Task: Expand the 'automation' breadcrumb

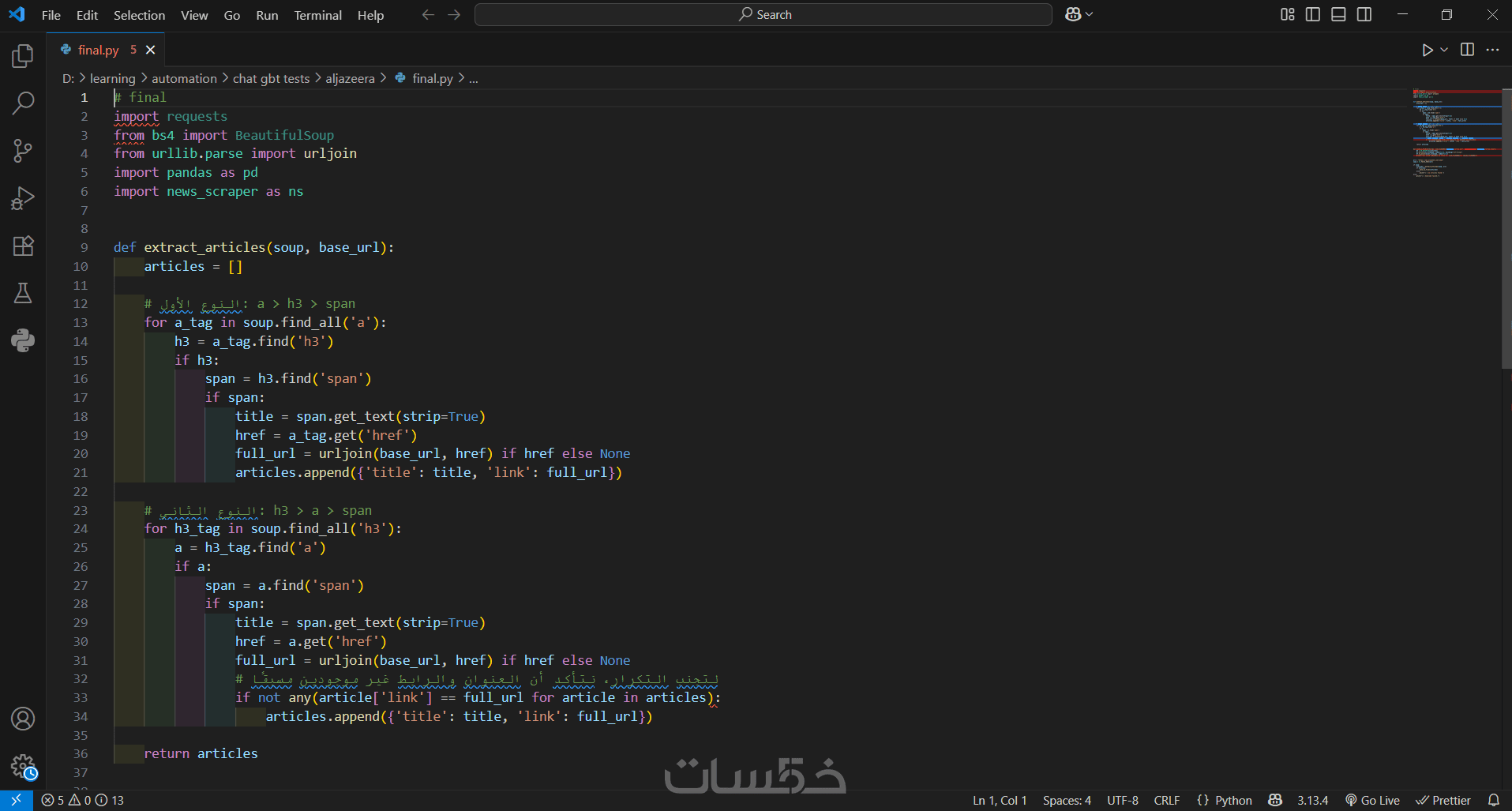Action: [x=184, y=78]
